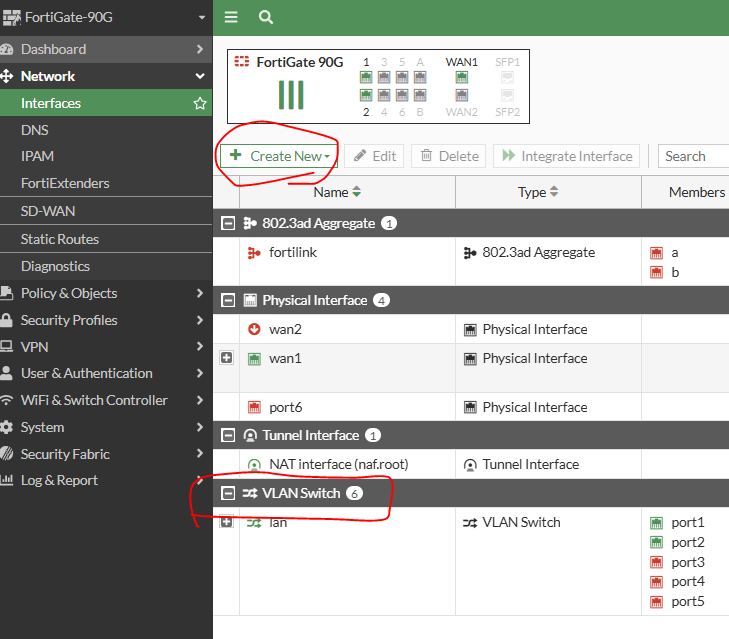Expand the lan row plus icon
729x639 pixels.
226,522
